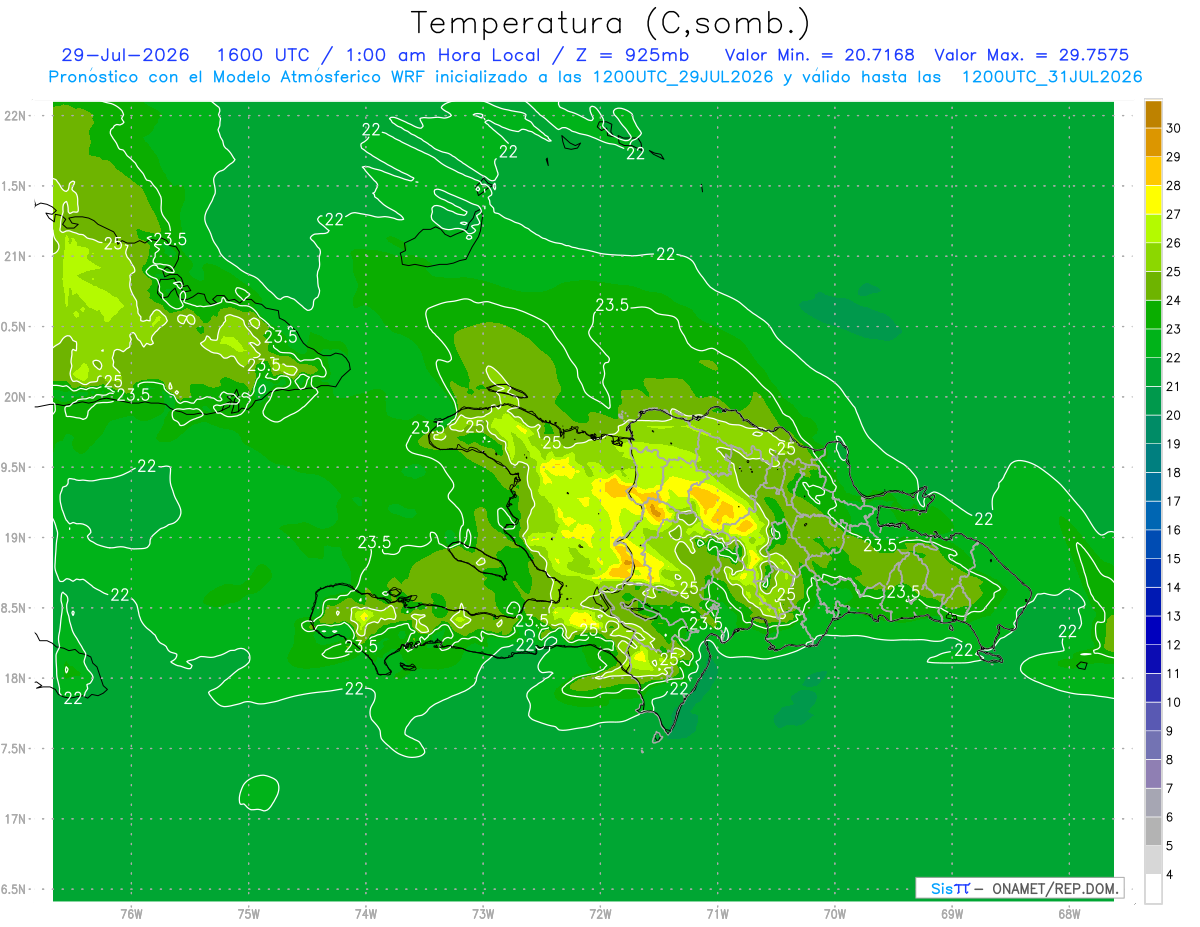Click the "70W" longitude axis label

[834, 913]
